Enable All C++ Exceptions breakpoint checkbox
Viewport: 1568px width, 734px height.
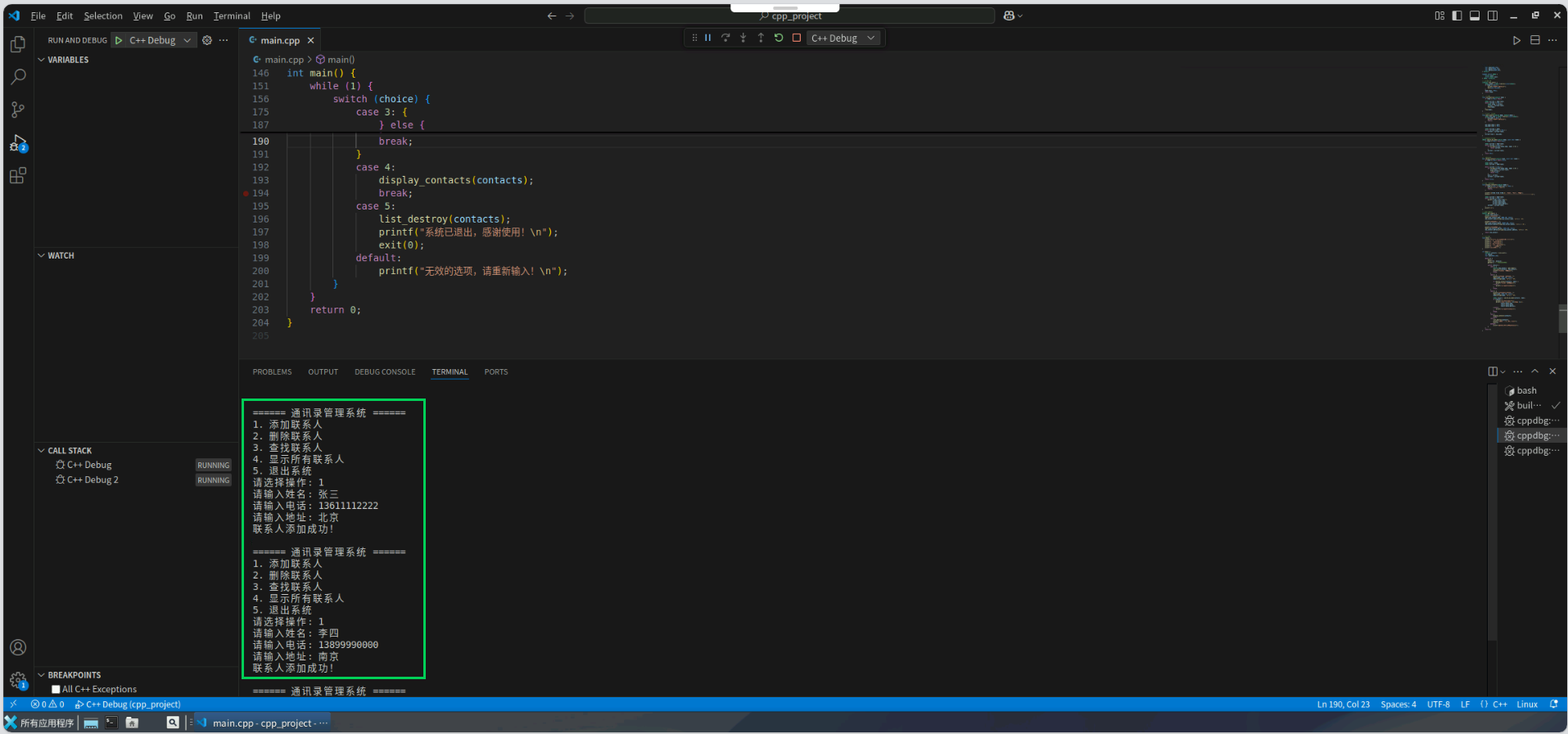point(56,690)
